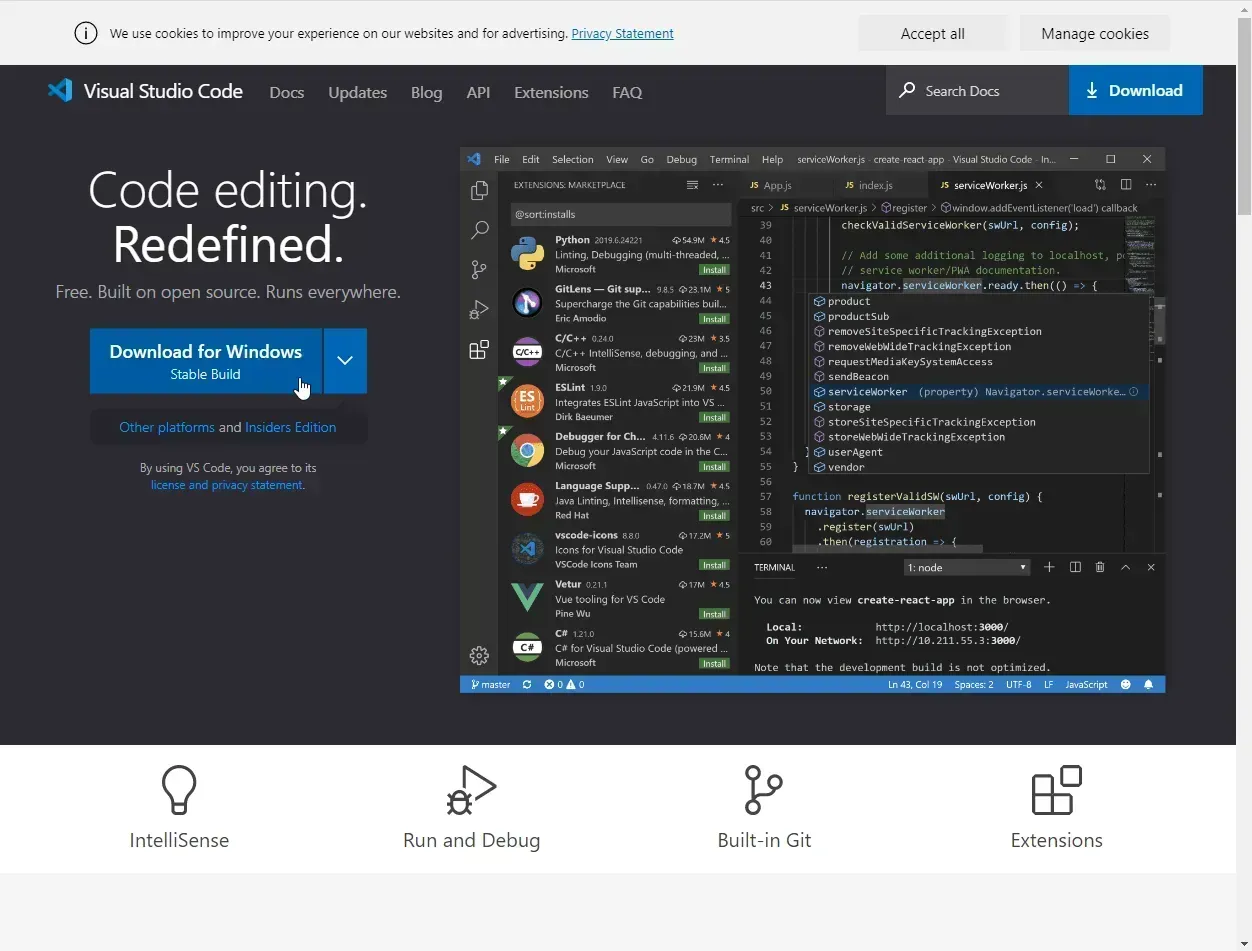This screenshot has width=1252, height=951.
Task: Open Source Control icon in the editor activity bar
Action: click(x=480, y=270)
